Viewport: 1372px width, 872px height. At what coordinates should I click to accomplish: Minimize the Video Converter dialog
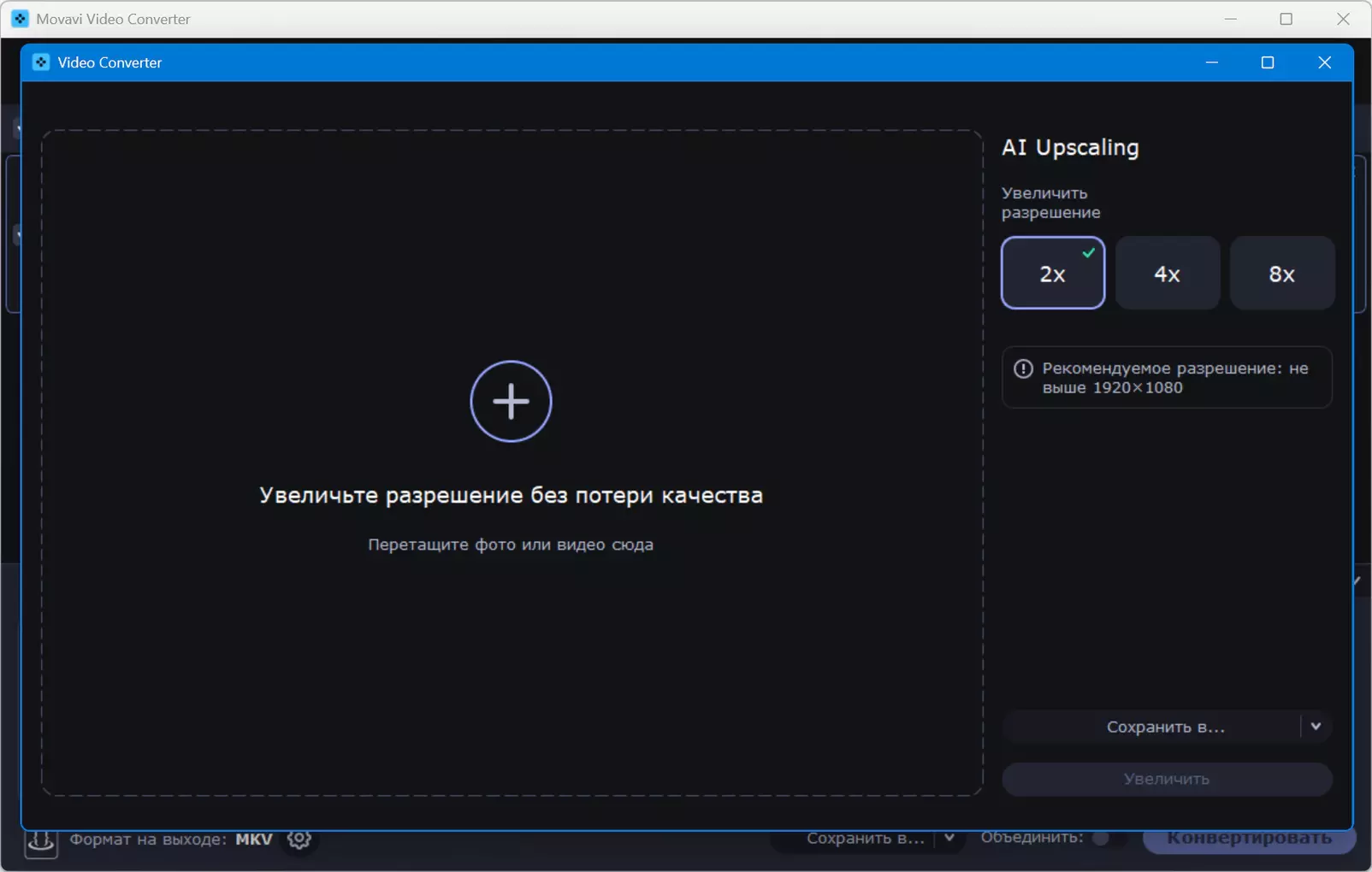[x=1212, y=62]
